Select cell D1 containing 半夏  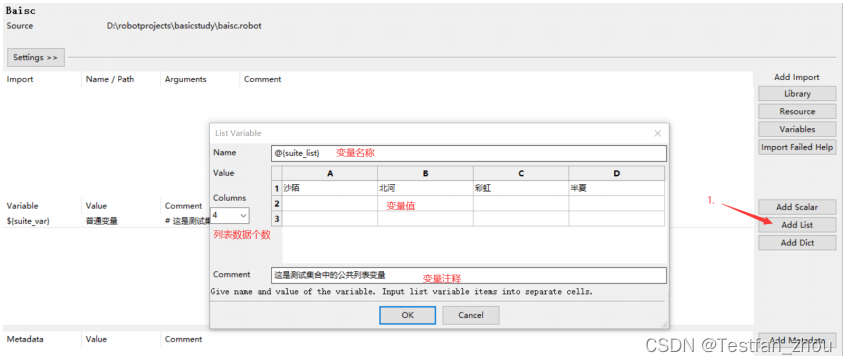tap(616, 188)
